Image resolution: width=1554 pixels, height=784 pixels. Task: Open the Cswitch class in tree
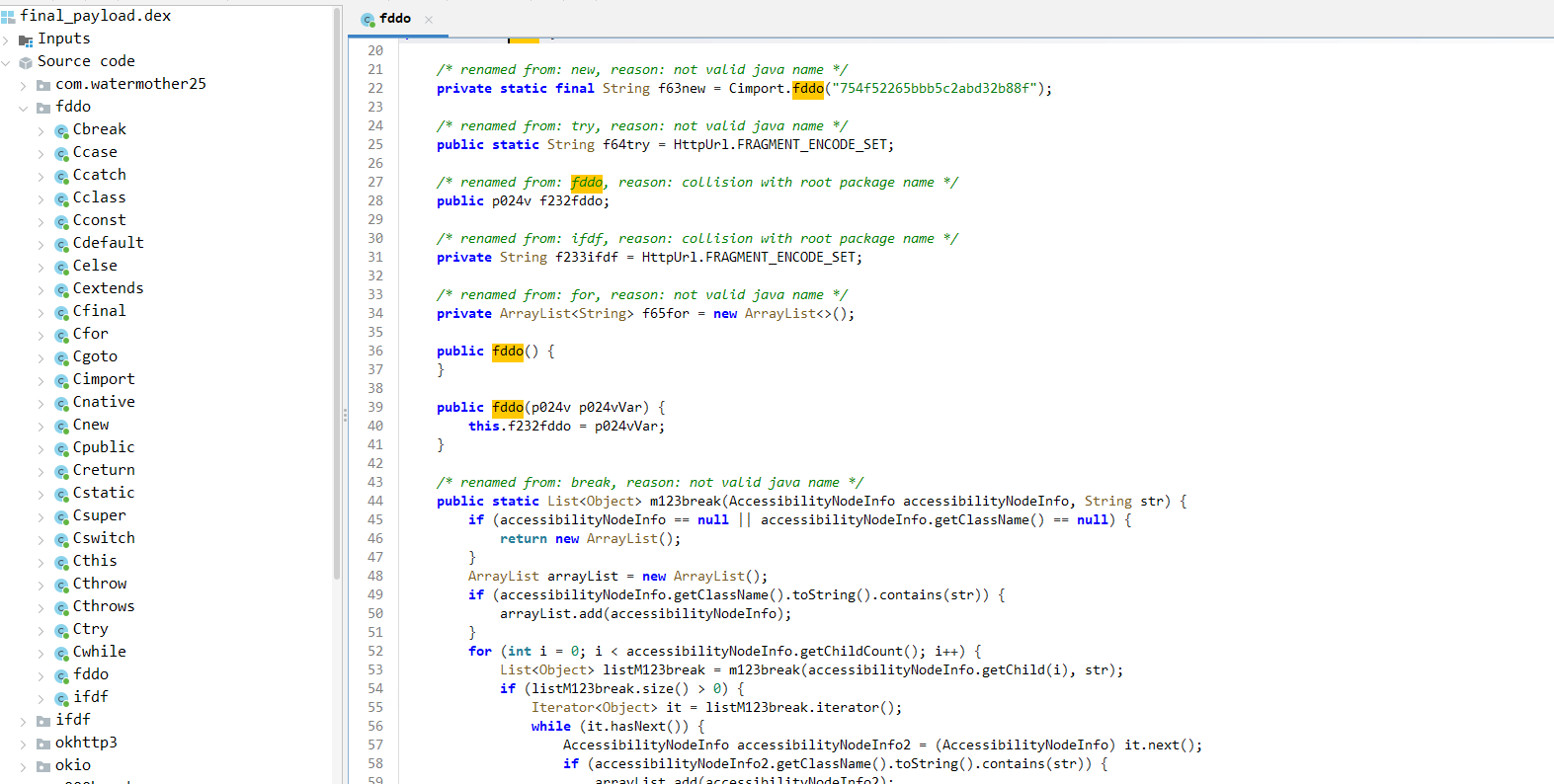point(104,538)
